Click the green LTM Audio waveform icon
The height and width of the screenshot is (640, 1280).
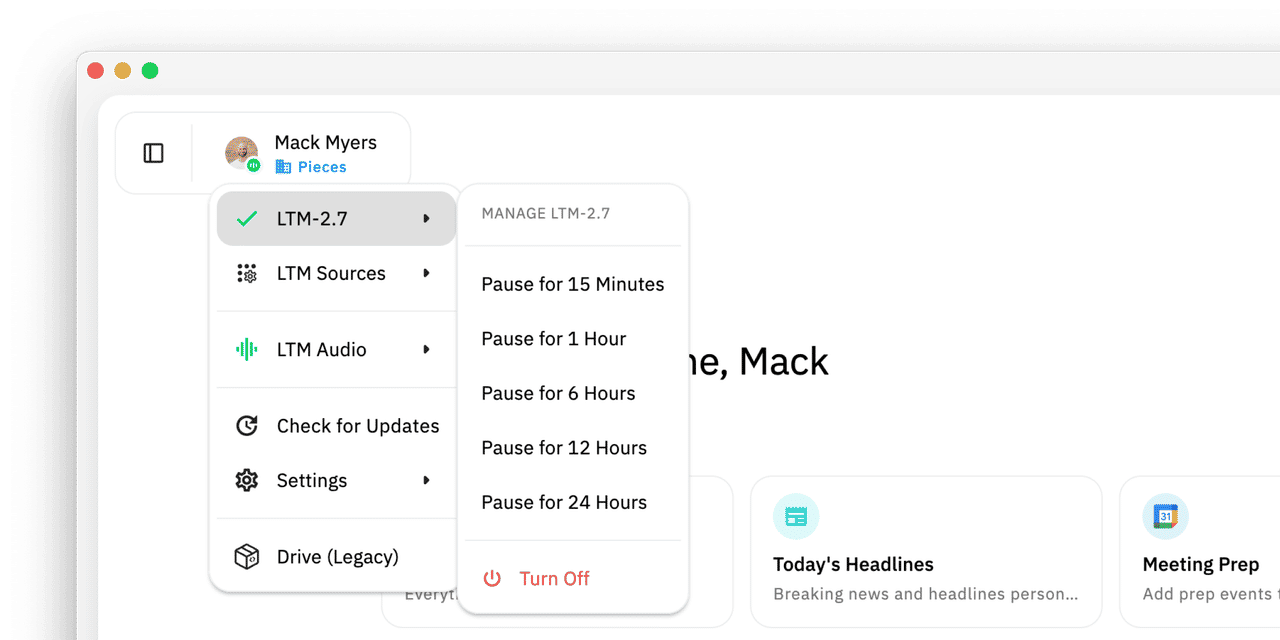[247, 350]
